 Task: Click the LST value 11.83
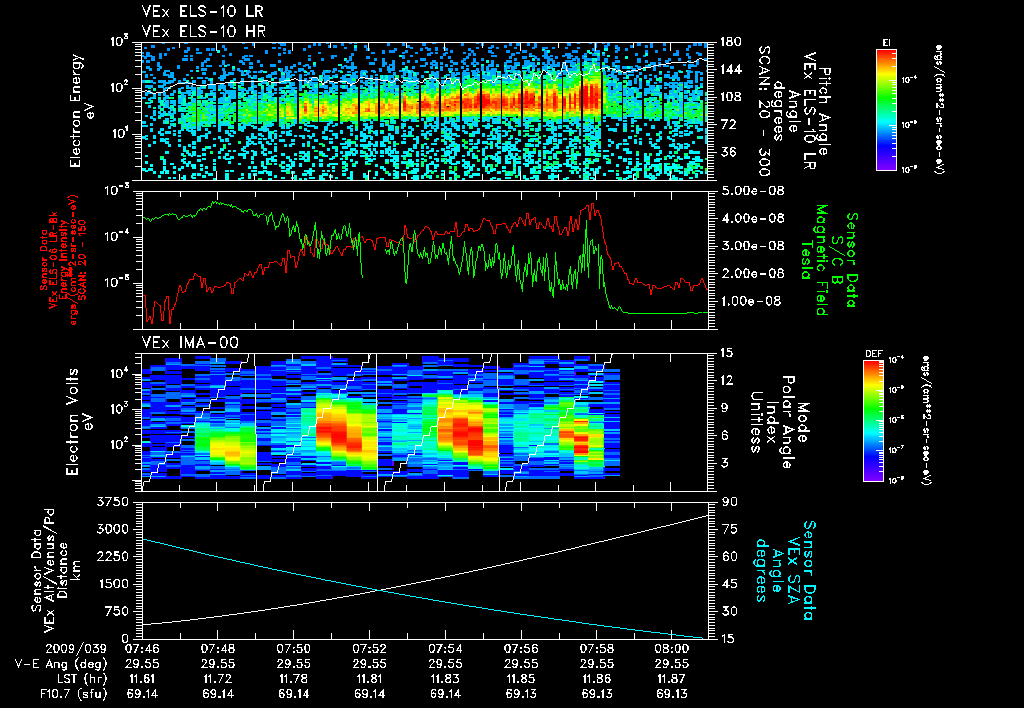pos(445,679)
